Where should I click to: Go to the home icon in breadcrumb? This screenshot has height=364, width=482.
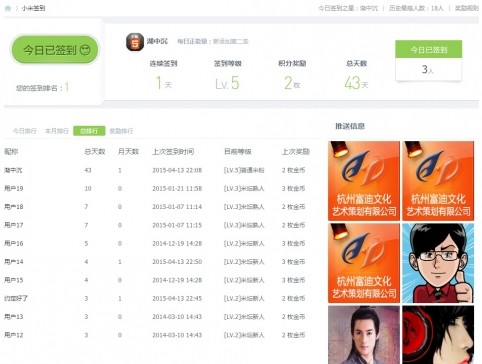8,8
